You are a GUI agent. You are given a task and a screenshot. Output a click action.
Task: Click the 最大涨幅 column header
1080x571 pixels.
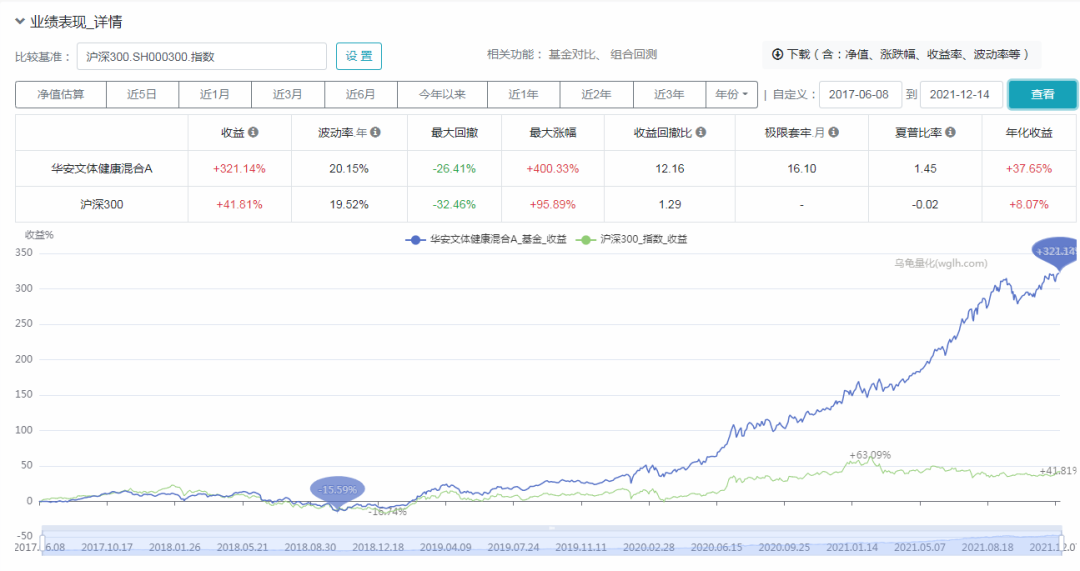coord(553,132)
